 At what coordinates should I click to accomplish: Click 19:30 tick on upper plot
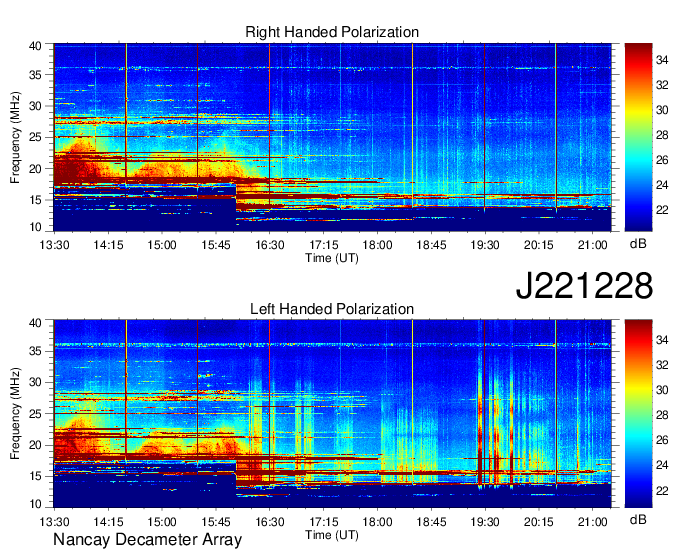(485, 245)
